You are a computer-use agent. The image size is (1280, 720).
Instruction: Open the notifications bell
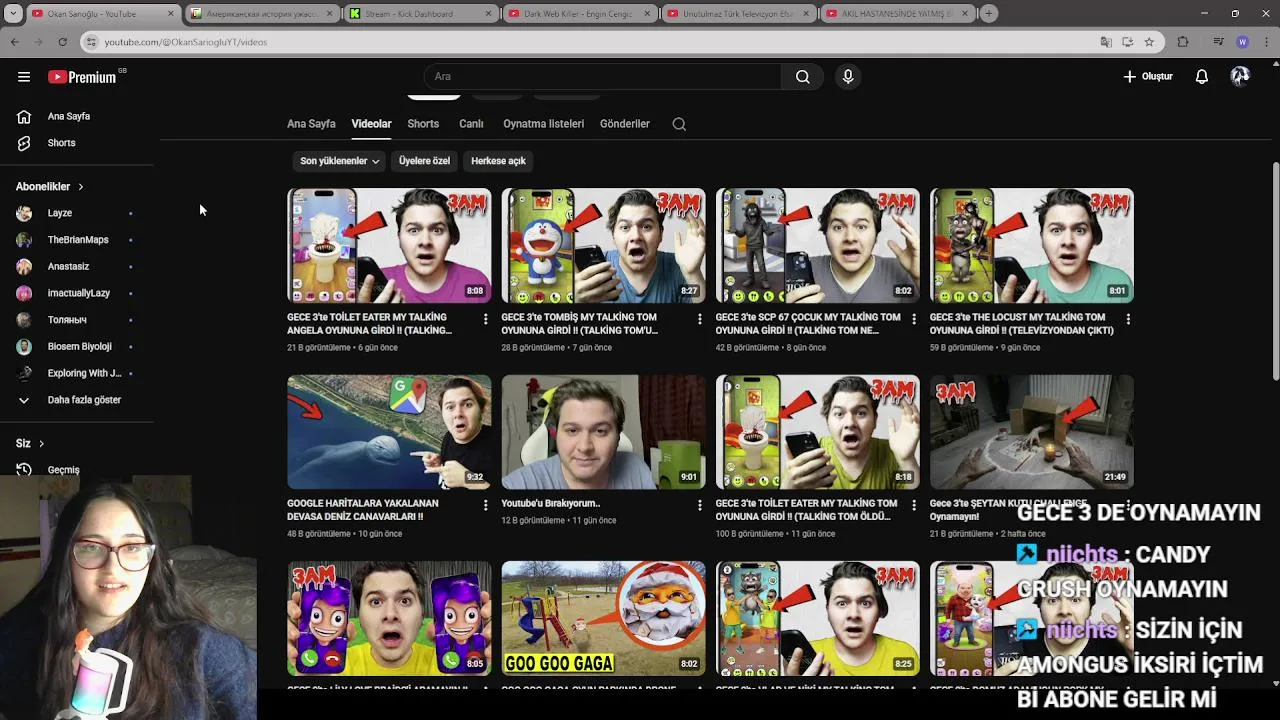[x=1202, y=77]
